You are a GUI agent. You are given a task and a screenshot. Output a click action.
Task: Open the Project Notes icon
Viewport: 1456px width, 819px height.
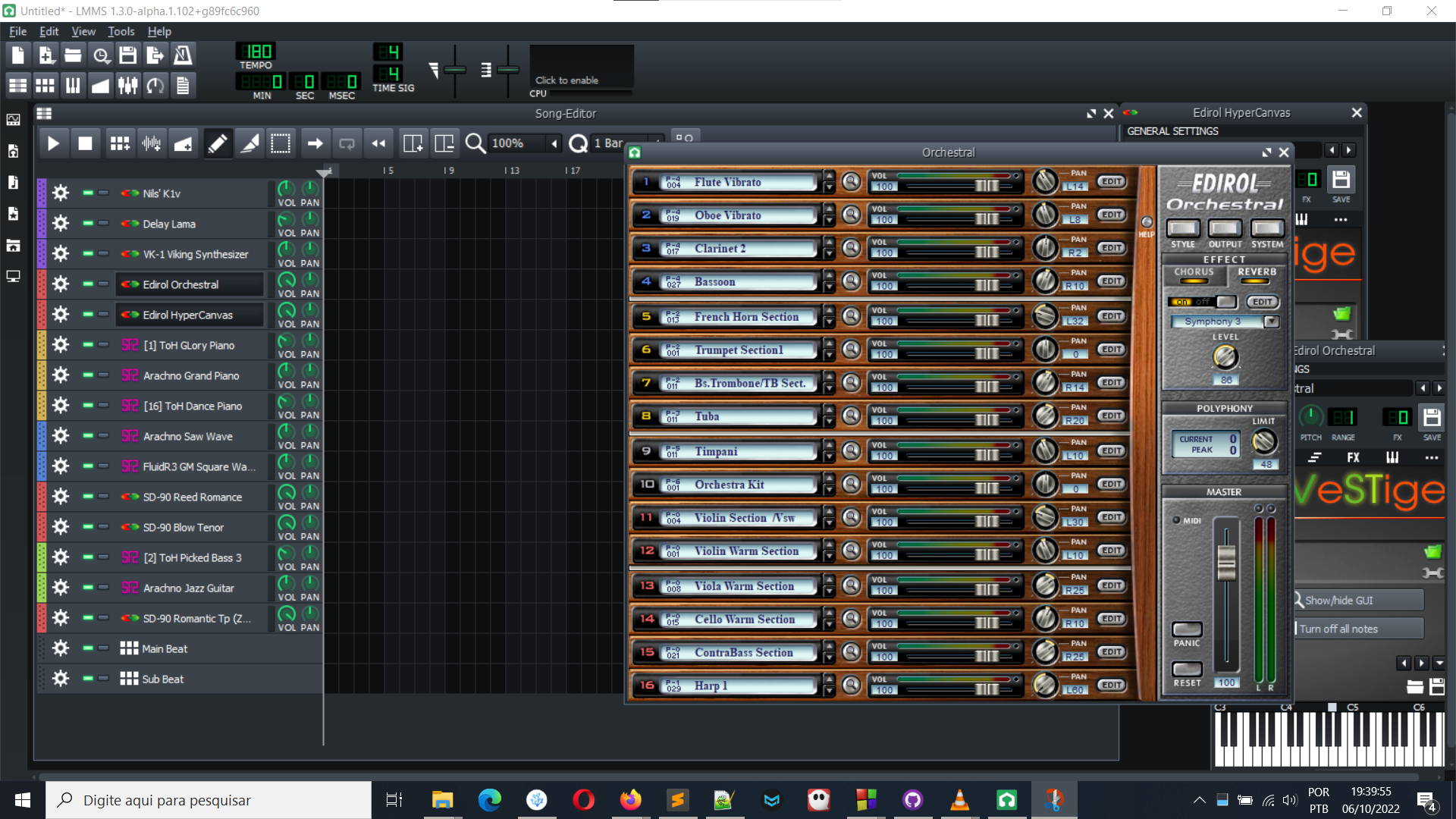[183, 85]
